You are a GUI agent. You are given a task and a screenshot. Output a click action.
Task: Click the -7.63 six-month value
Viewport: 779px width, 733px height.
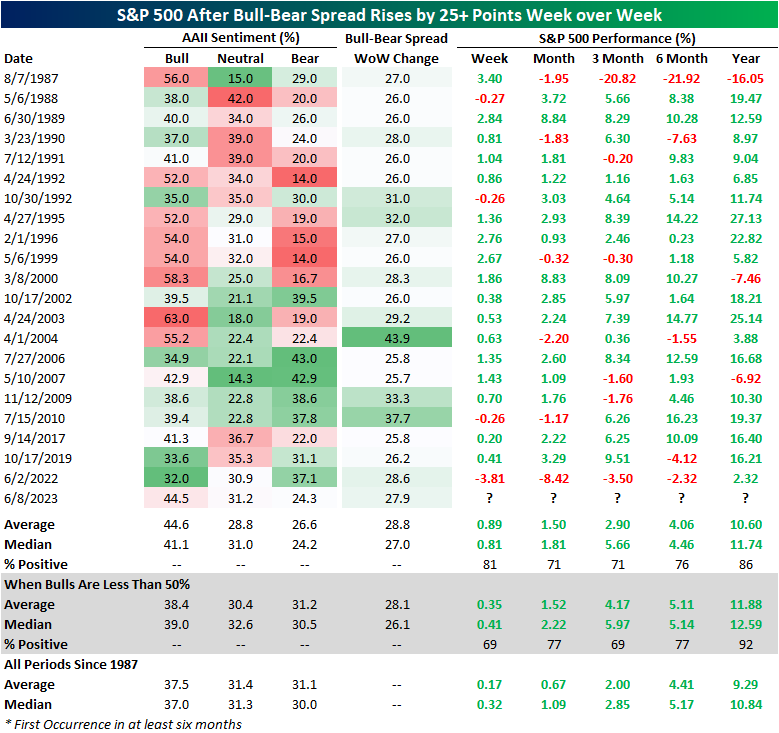(681, 139)
